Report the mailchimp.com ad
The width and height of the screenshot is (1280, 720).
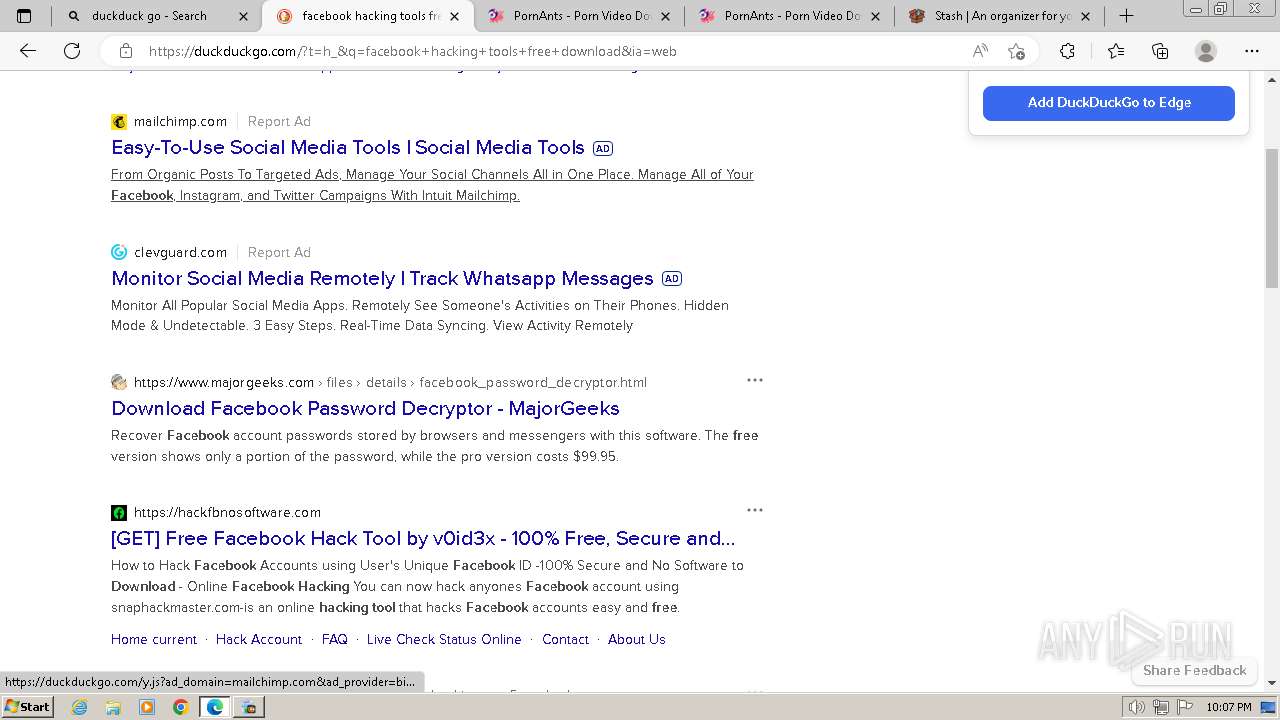click(279, 121)
